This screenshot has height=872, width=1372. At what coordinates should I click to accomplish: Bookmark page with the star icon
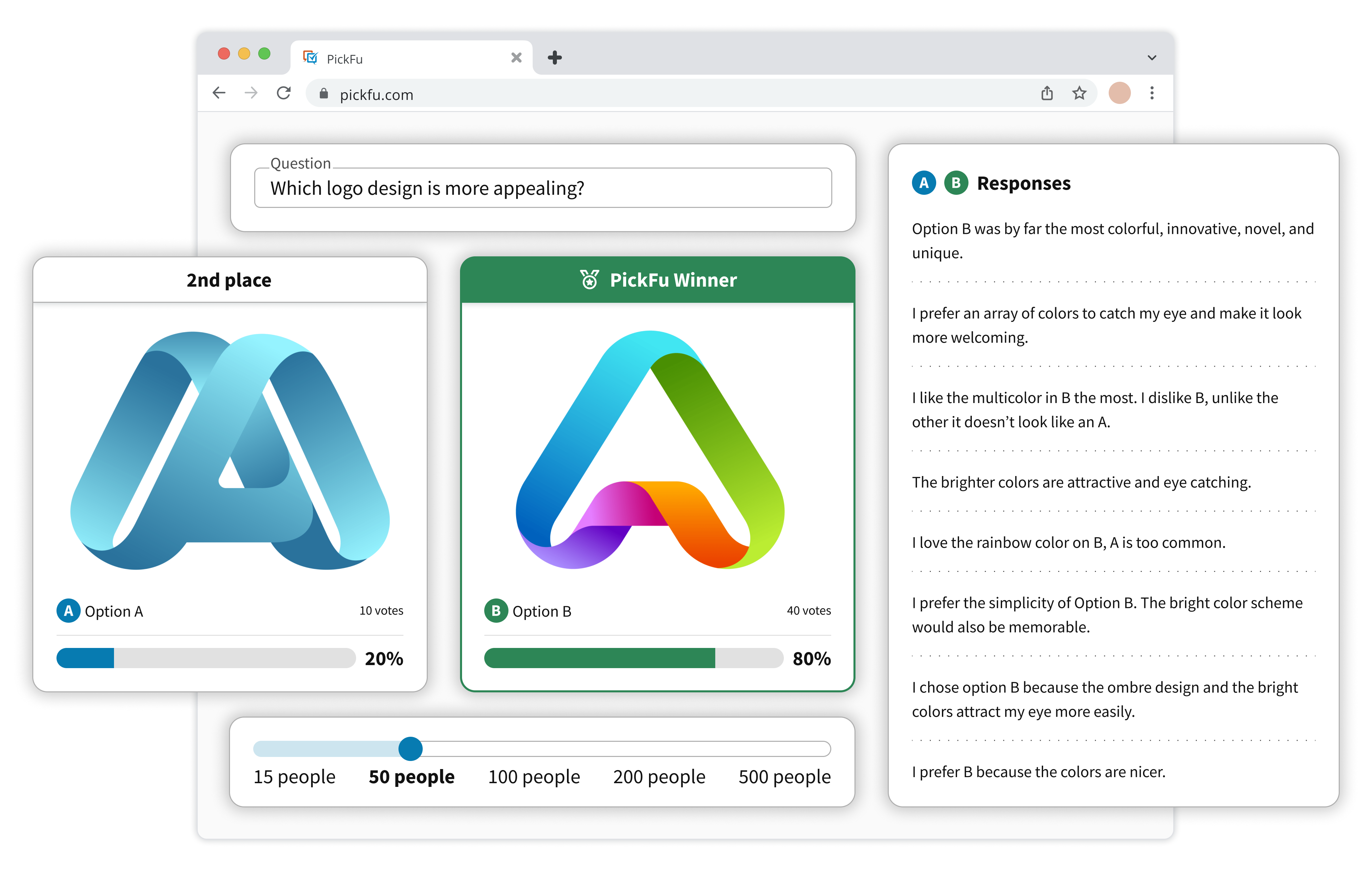click(1079, 93)
